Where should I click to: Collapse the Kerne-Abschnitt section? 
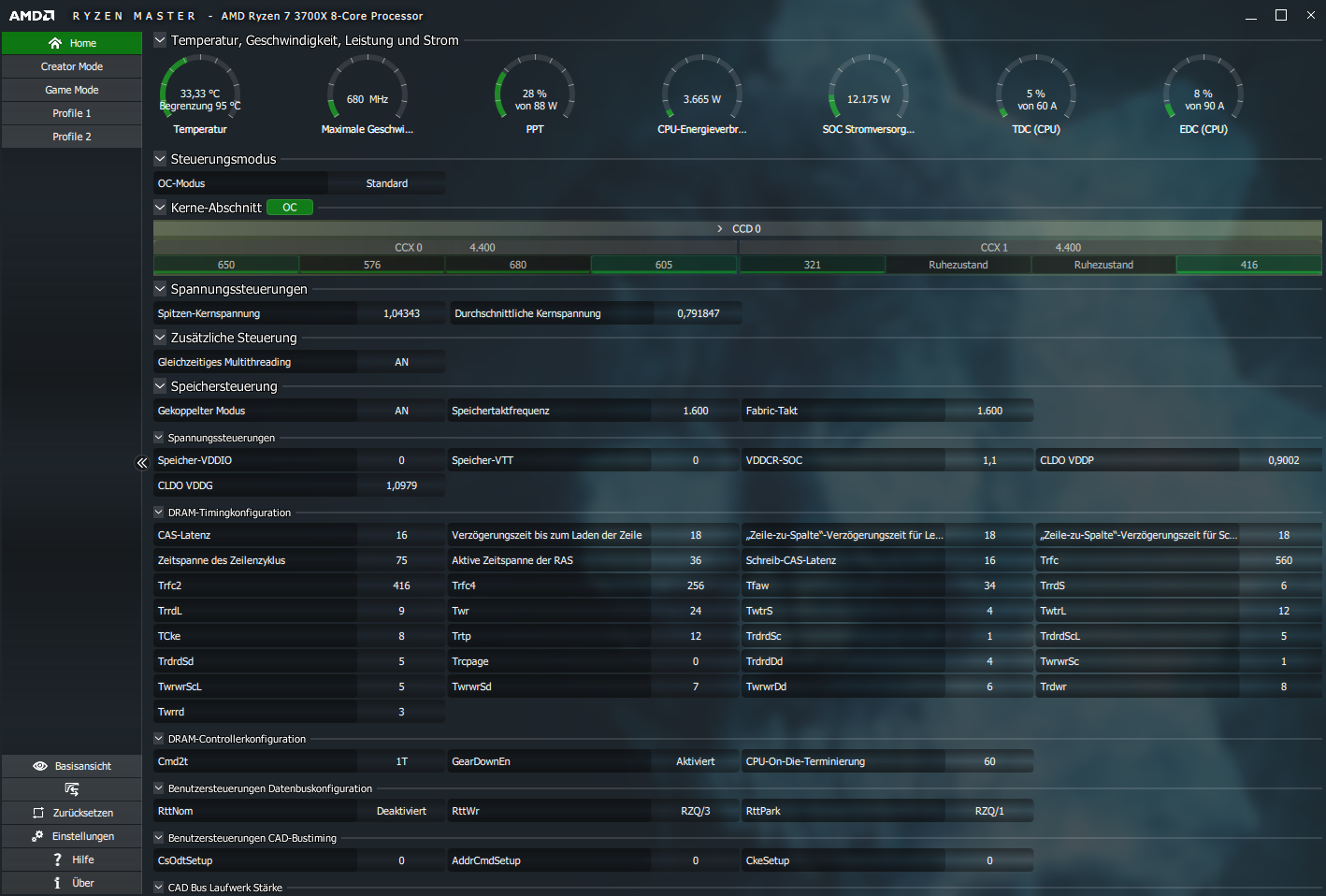coord(160,208)
